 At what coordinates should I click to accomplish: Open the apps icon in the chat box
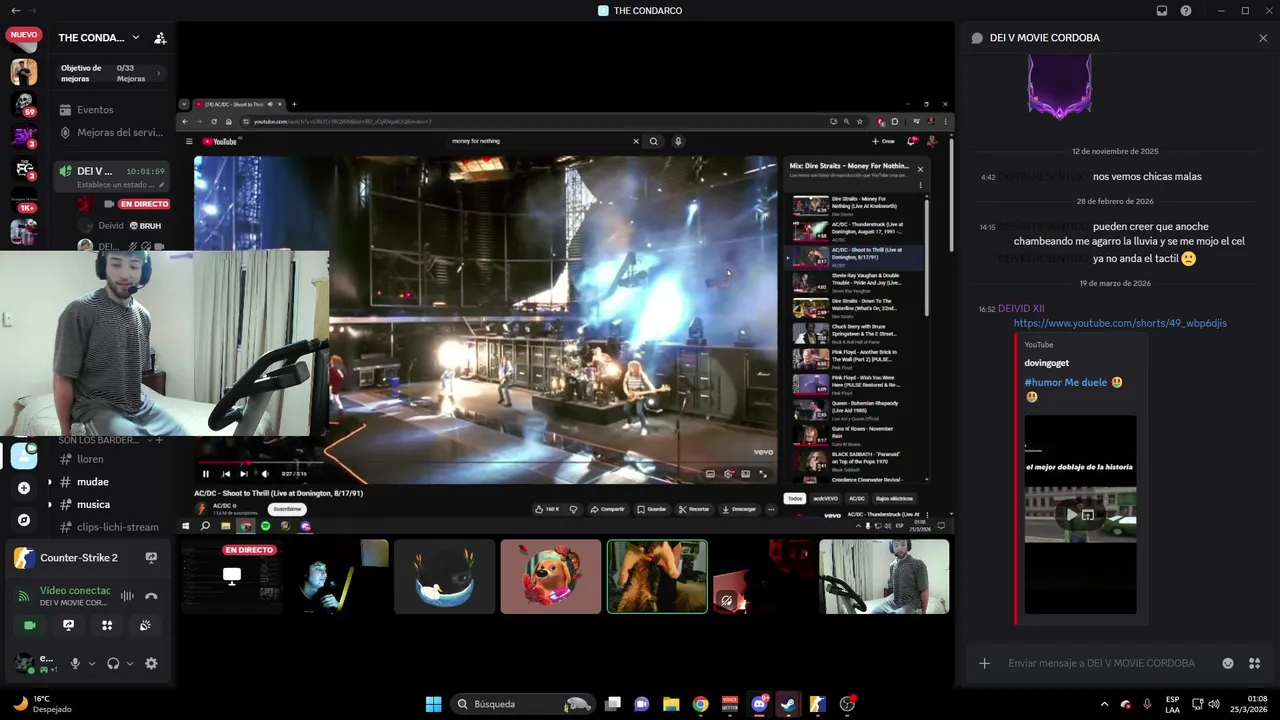click(1254, 663)
